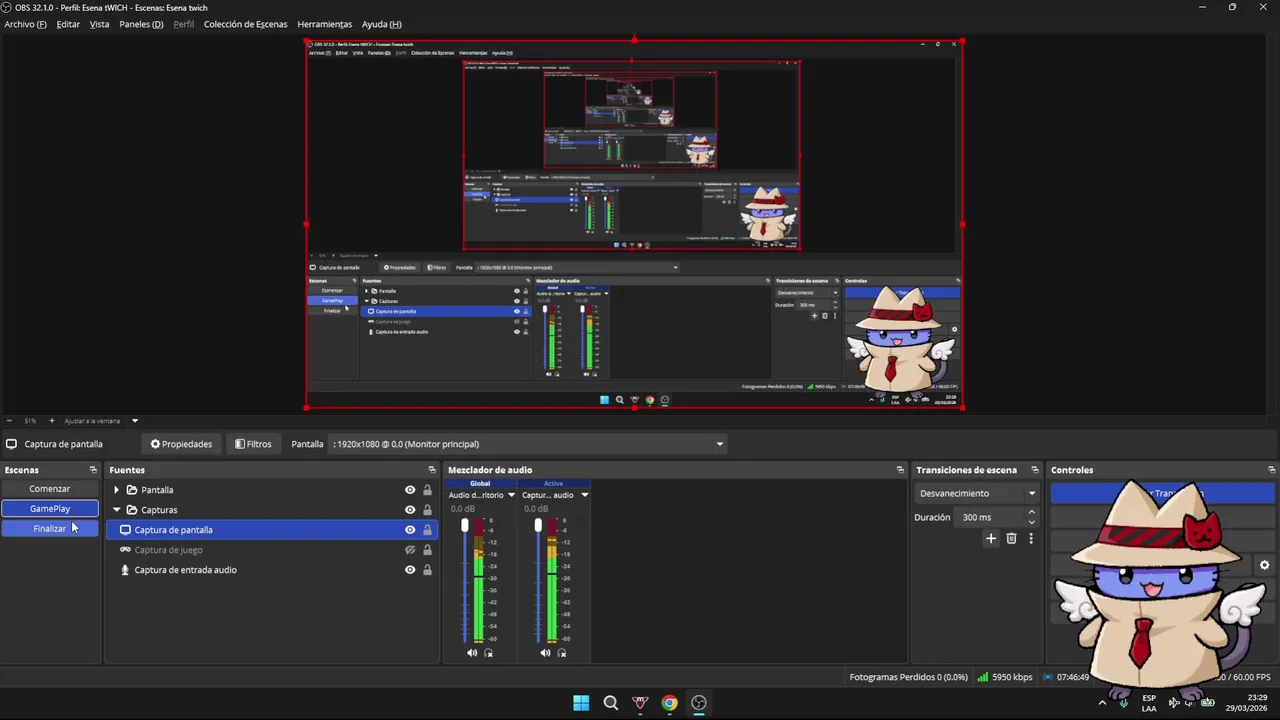Open the Desvanecimiento transition dropdown
Image resolution: width=1280 pixels, height=720 pixels.
tap(977, 493)
